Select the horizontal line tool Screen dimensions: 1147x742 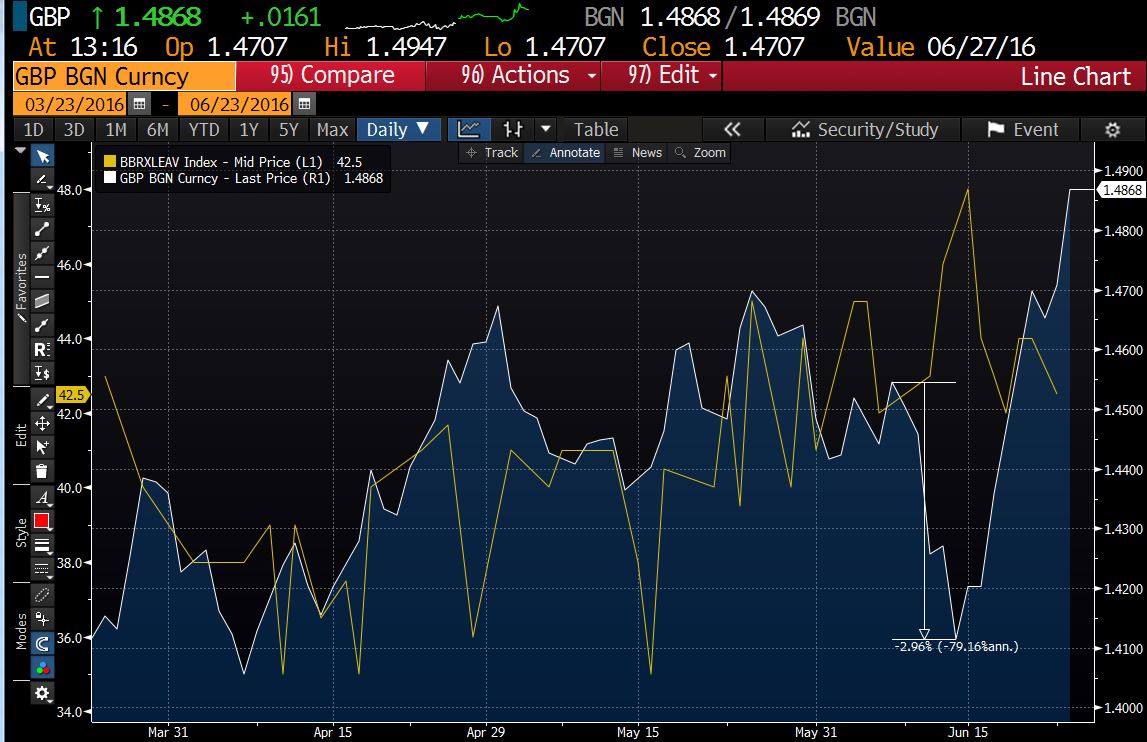point(42,277)
